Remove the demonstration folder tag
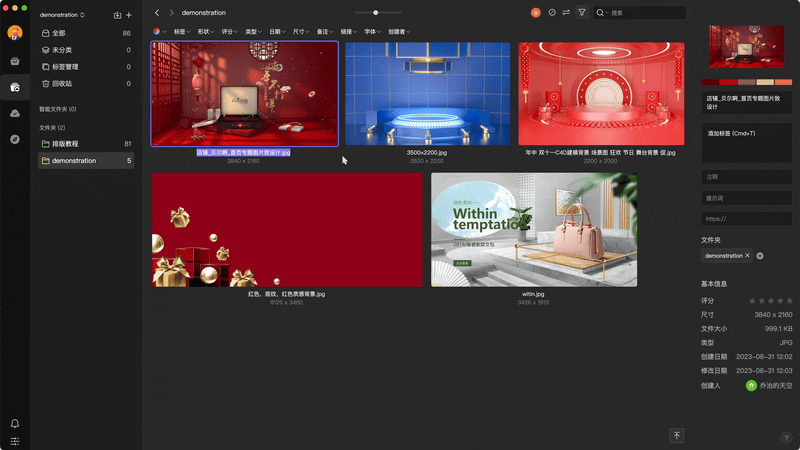800x450 pixels. tap(747, 256)
